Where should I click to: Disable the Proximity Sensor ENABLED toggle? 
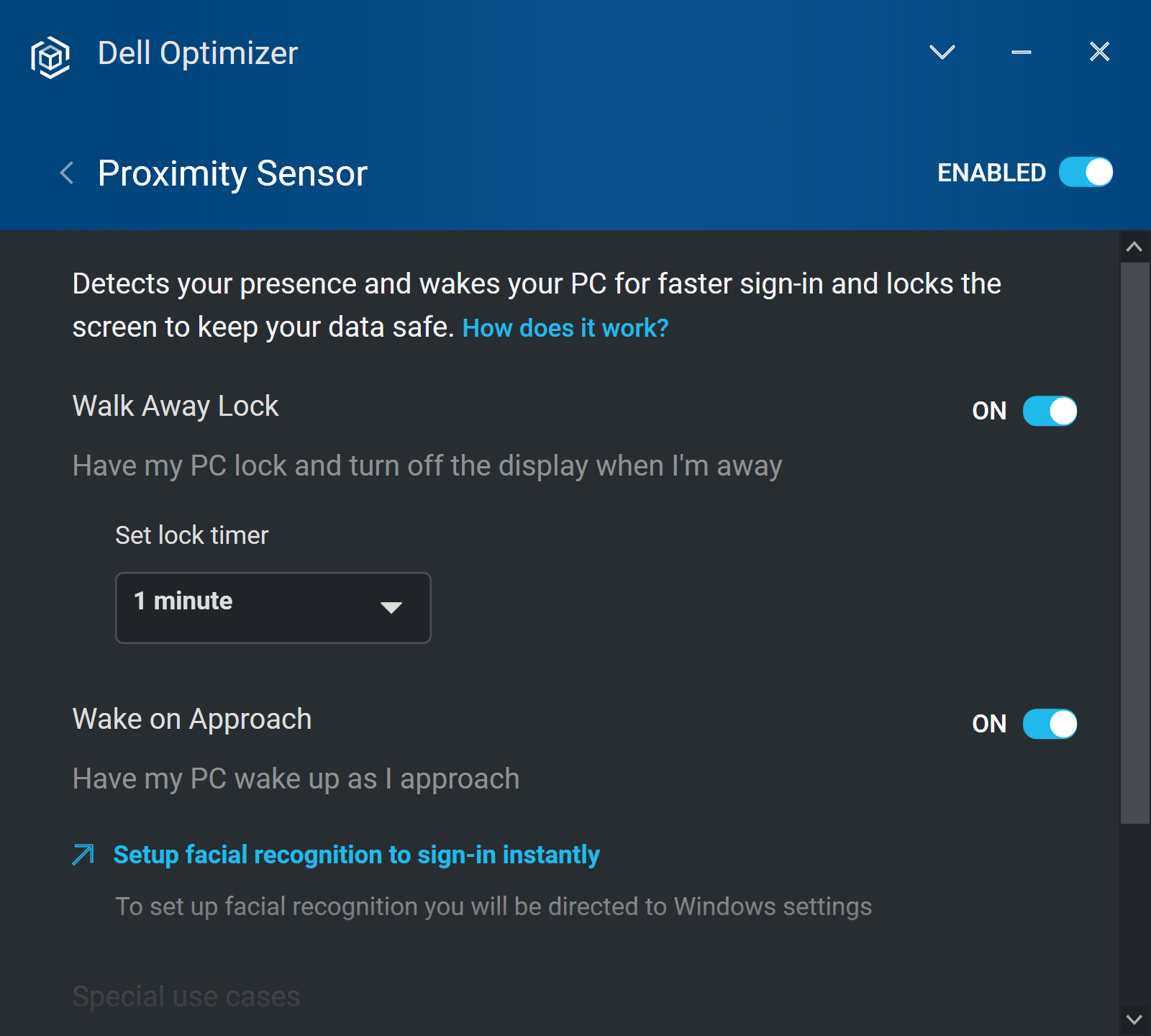pos(1086,173)
